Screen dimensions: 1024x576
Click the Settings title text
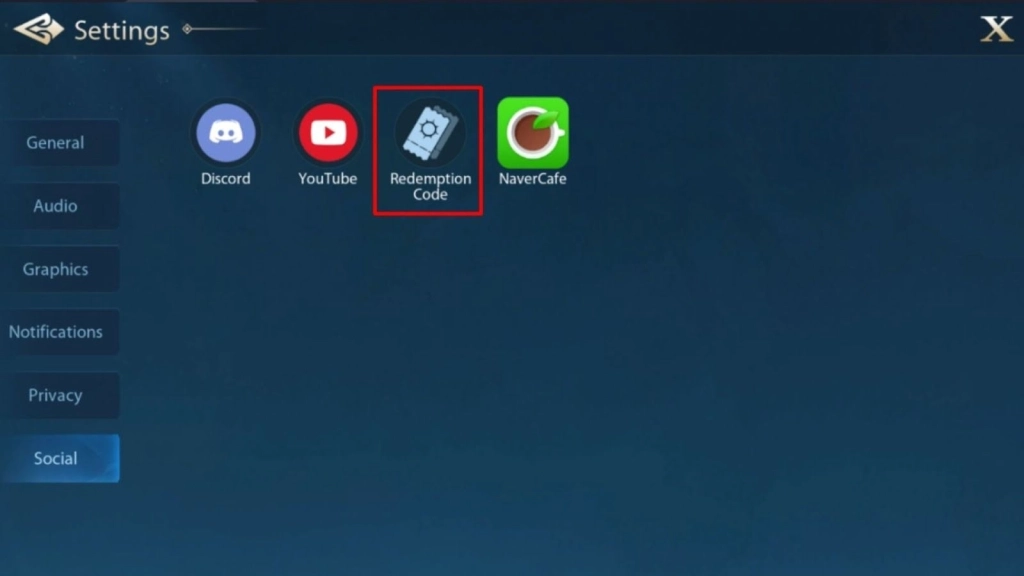122,30
